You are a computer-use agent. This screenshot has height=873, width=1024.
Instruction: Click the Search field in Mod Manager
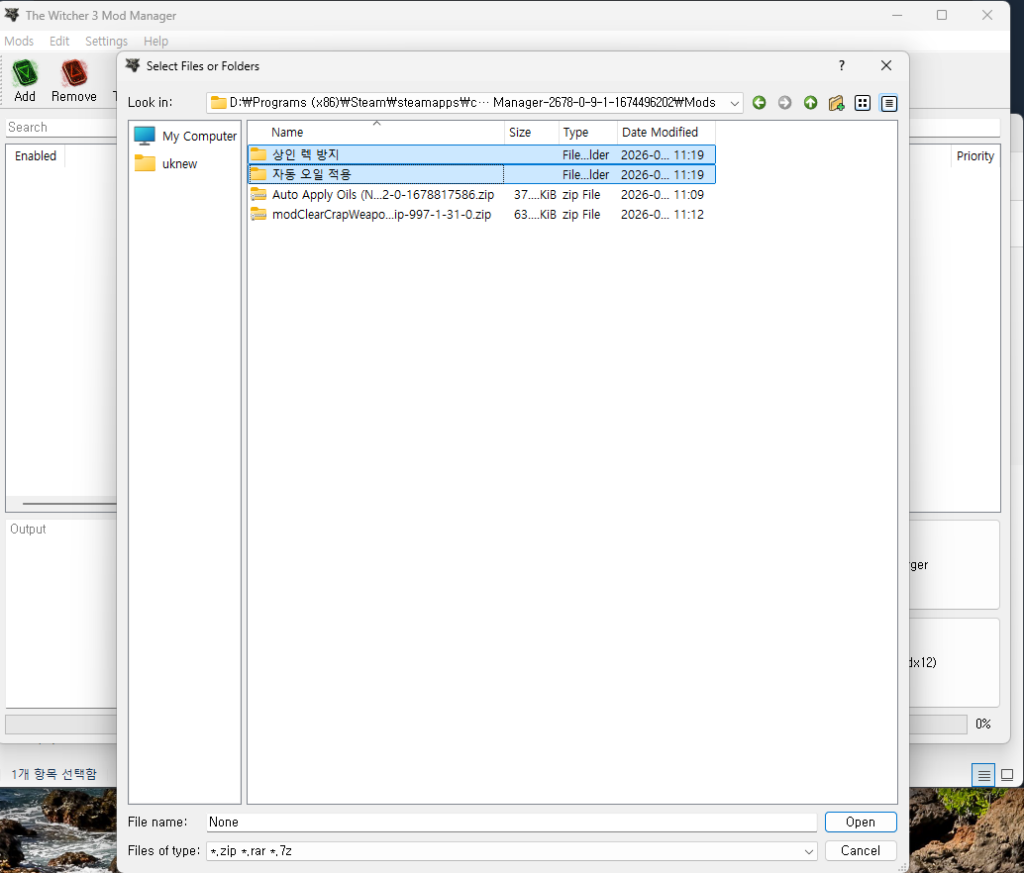click(61, 127)
